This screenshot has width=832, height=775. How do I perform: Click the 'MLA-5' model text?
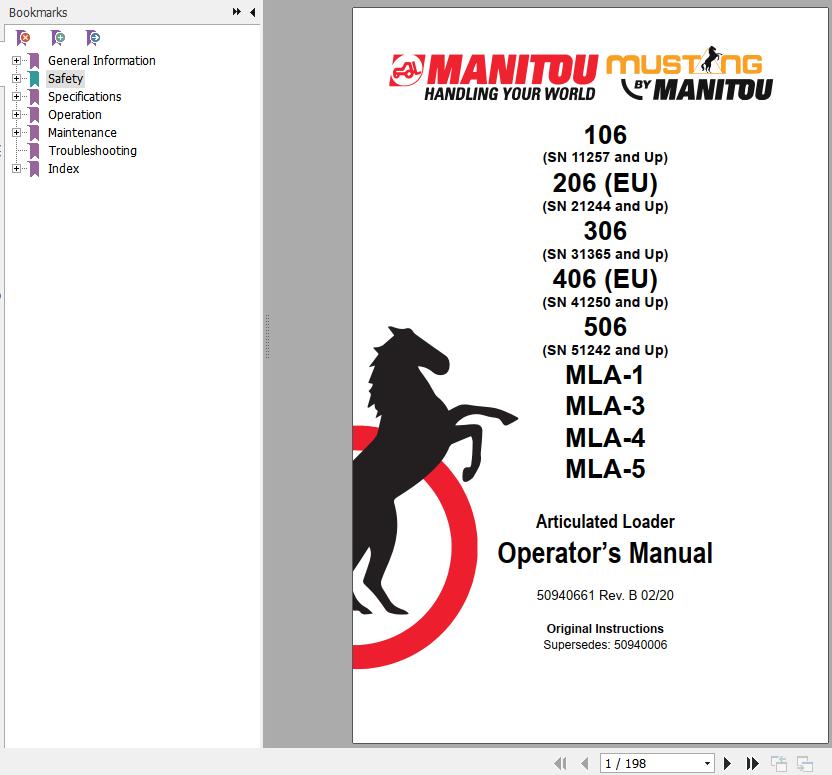click(605, 469)
